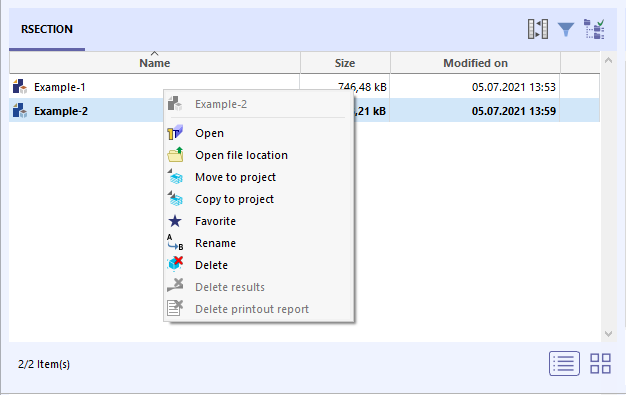Click the scrollbar up arrow

(608, 60)
